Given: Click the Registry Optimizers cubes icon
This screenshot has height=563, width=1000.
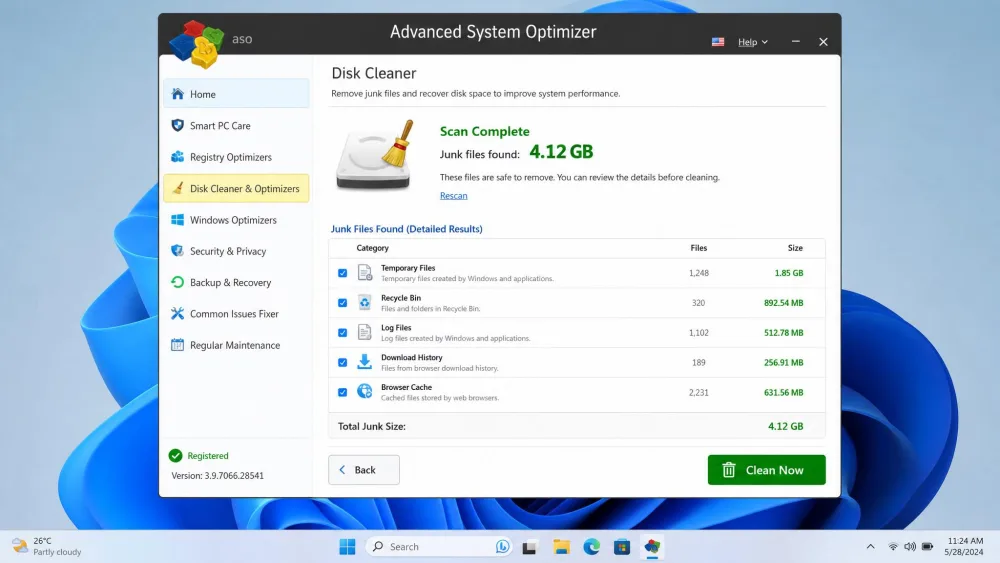Looking at the screenshot, I should 177,157.
